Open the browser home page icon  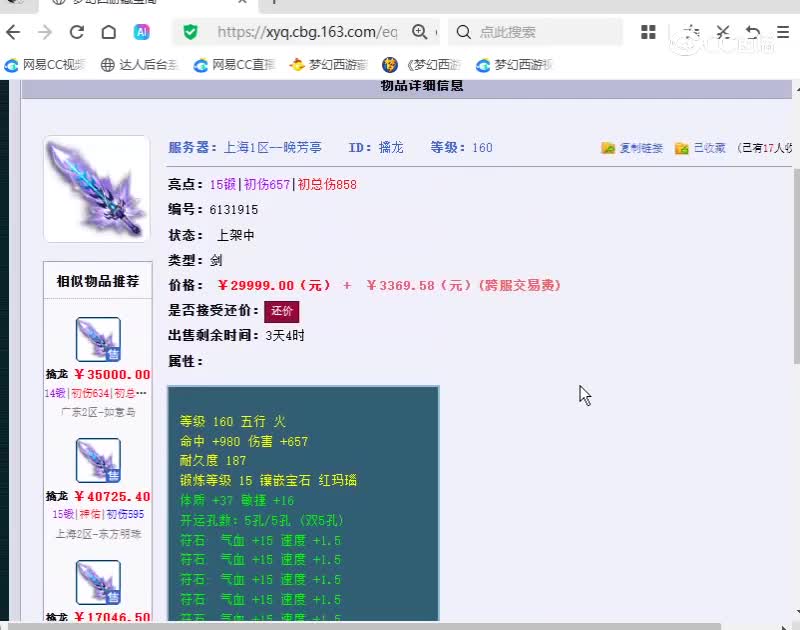109,32
